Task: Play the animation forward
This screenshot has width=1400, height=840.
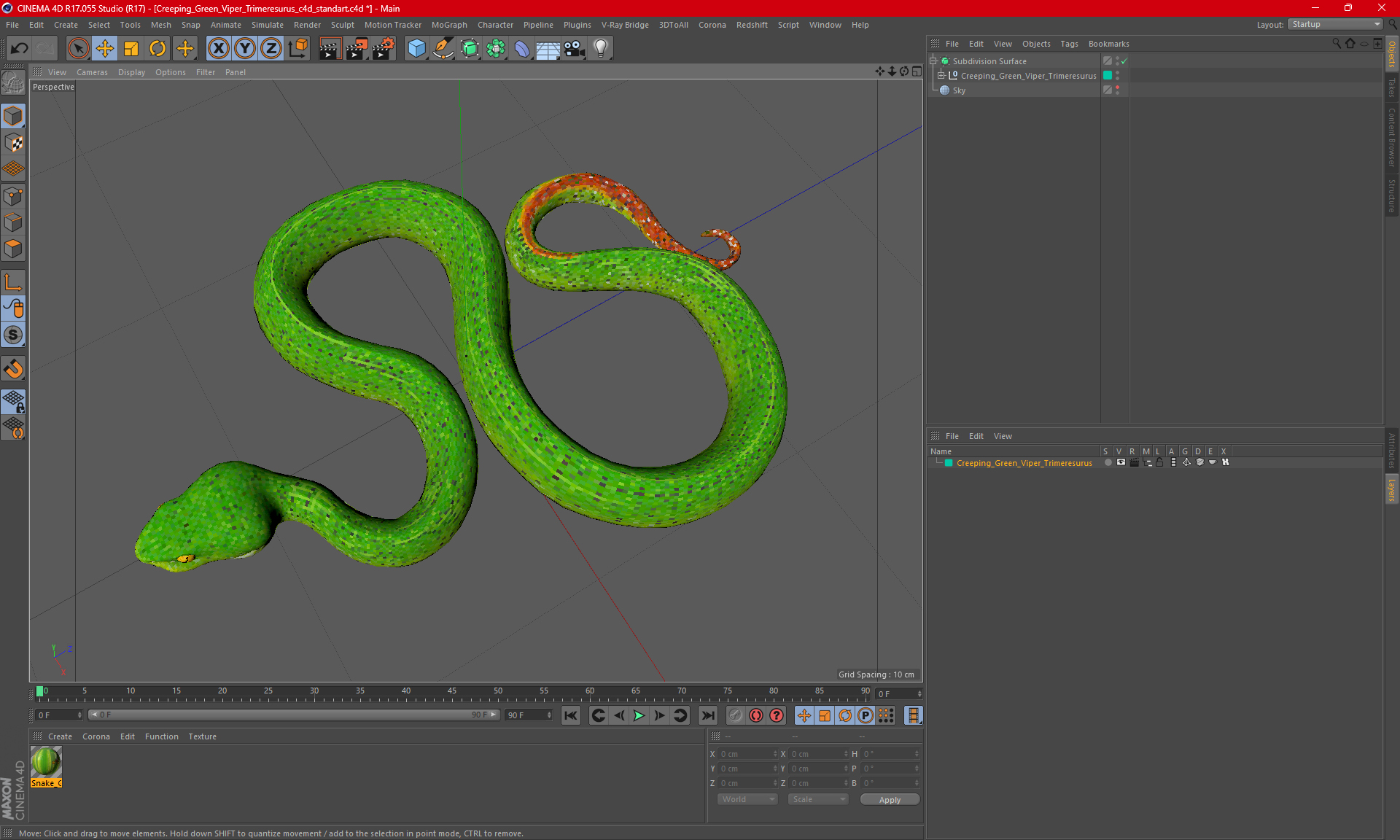Action: 639,715
